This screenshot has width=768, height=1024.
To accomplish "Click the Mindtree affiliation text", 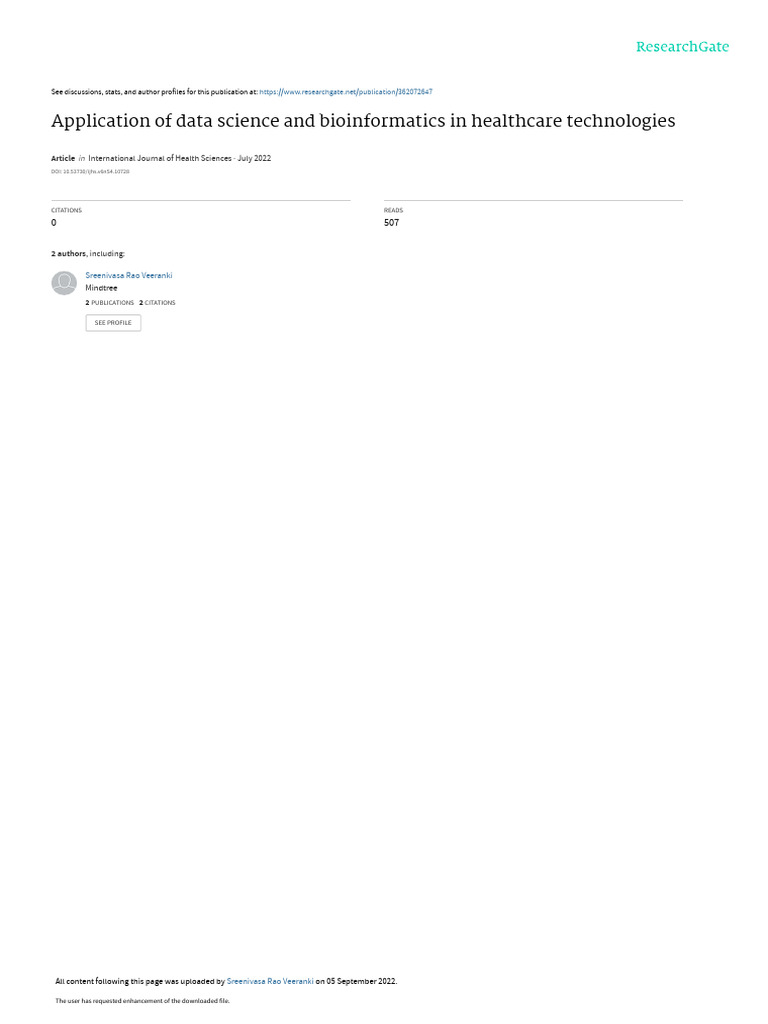I will pos(101,288).
